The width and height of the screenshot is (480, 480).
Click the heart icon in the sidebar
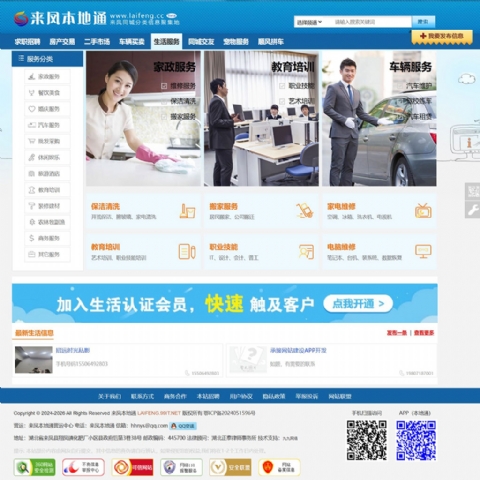point(32,109)
